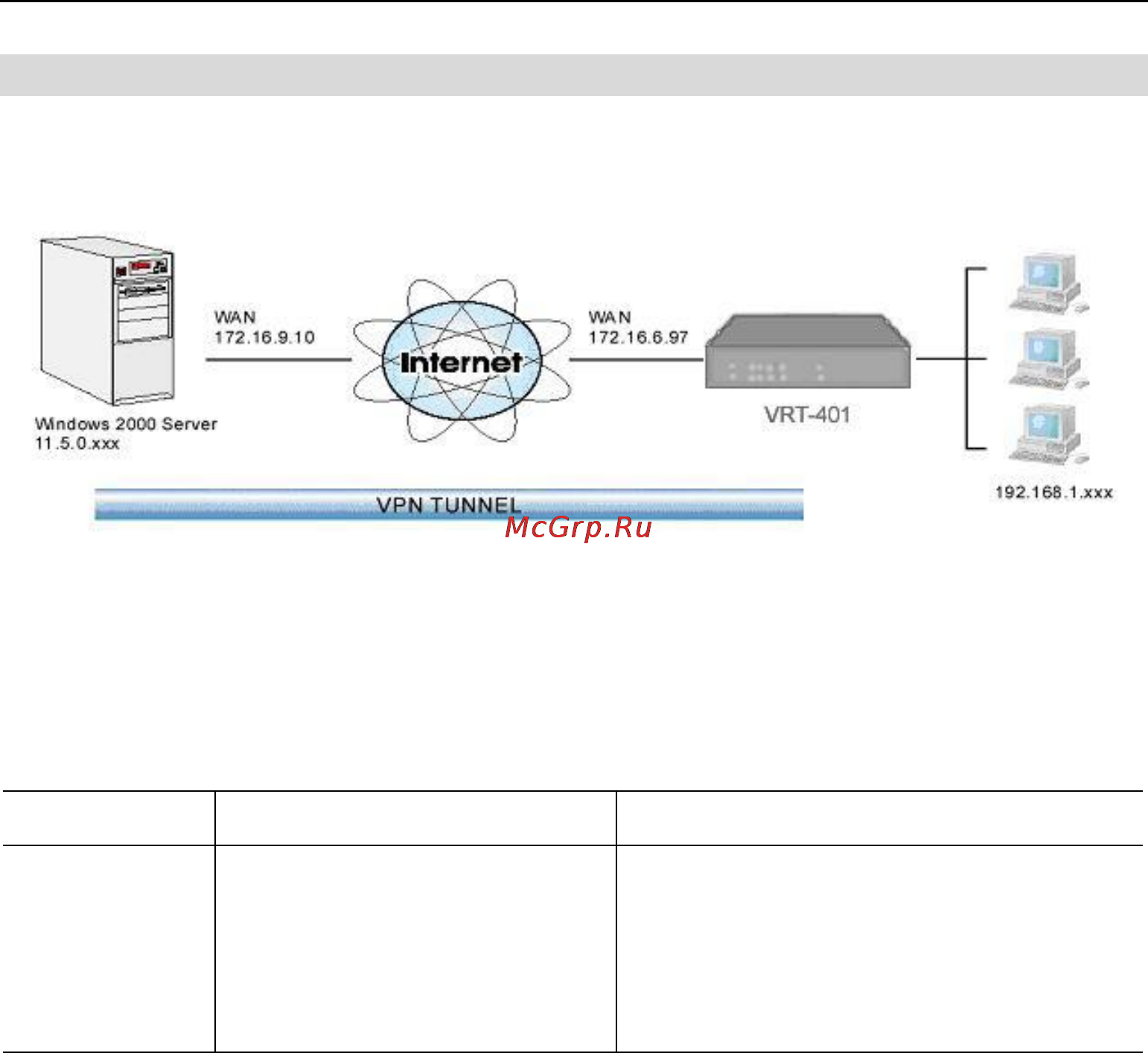Click the VRT-401 router device icon
This screenshot has height=1053, width=1148.
coord(809,351)
